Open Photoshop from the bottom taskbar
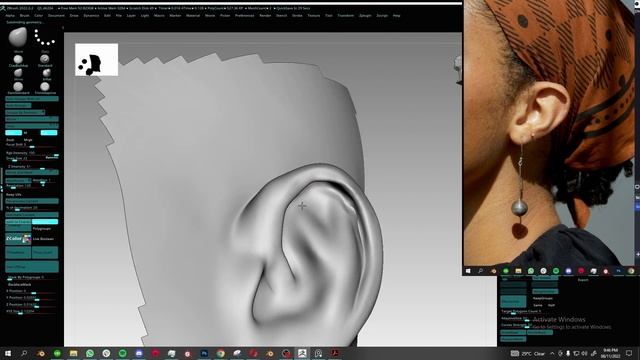 coord(204,353)
